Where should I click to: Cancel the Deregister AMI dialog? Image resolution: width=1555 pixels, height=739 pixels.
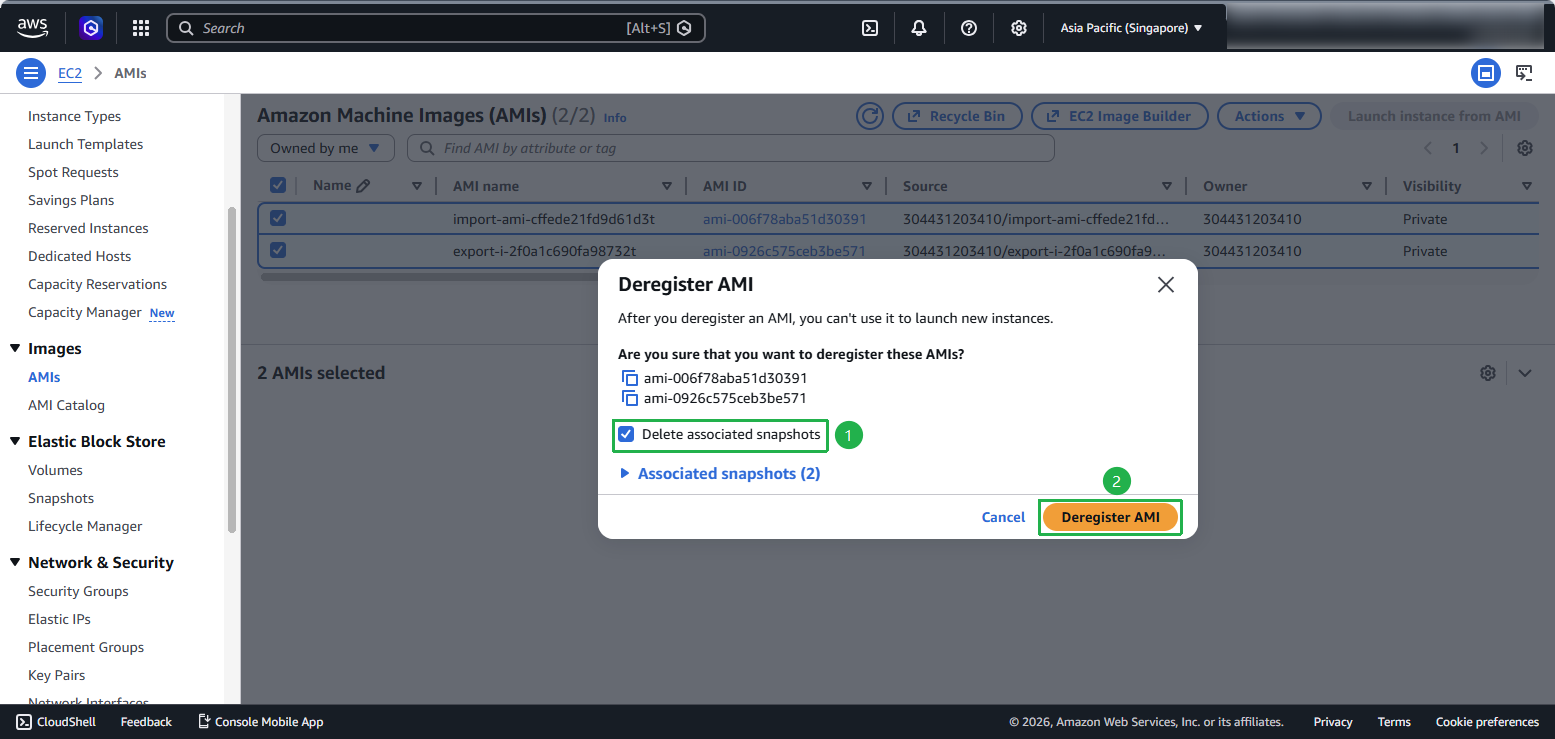1003,517
